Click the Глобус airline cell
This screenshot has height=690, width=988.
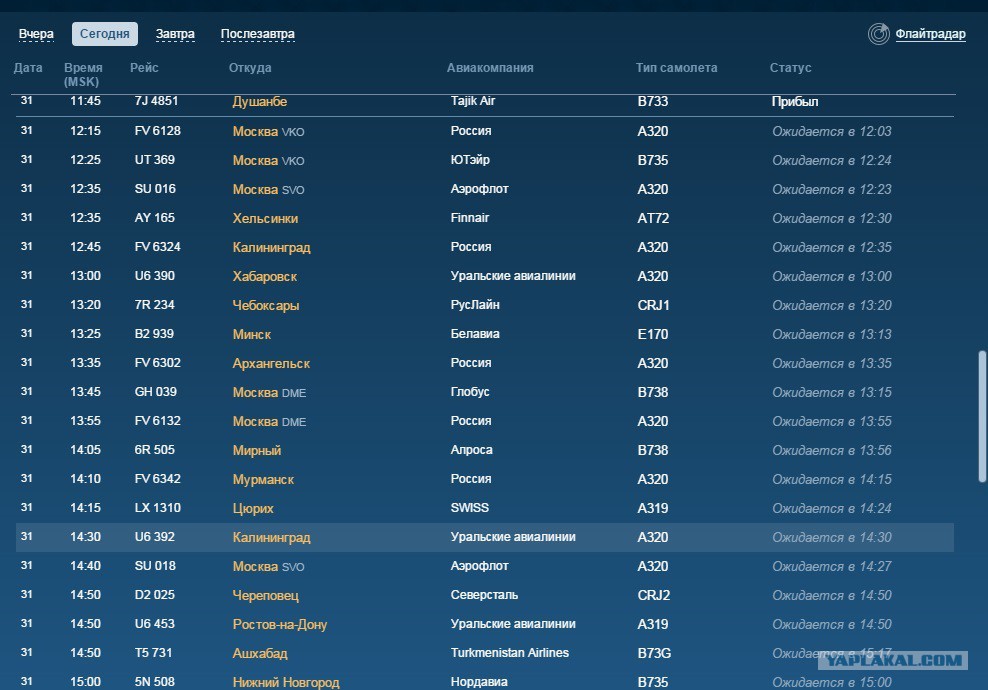(470, 392)
